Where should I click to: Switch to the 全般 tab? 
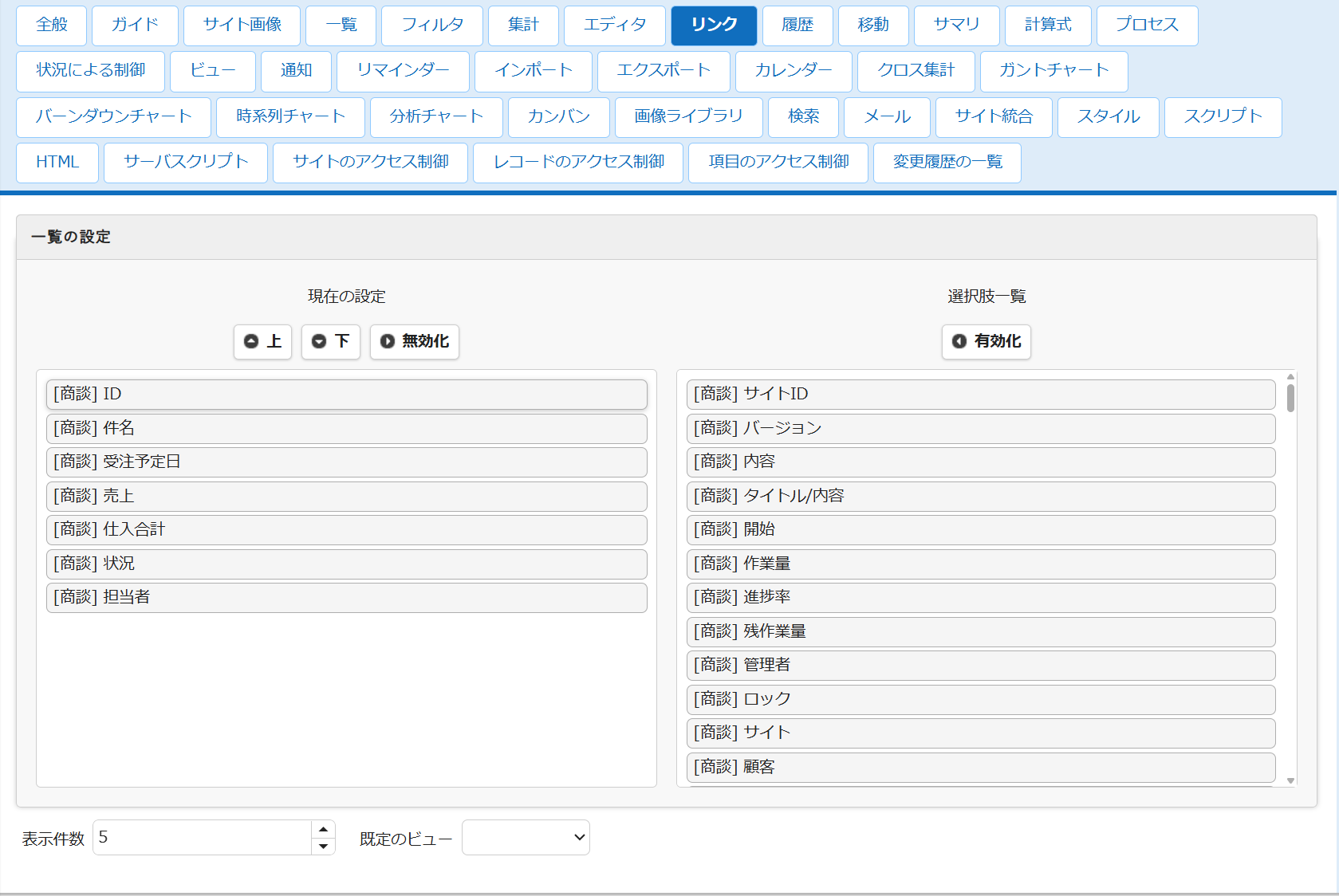point(52,26)
